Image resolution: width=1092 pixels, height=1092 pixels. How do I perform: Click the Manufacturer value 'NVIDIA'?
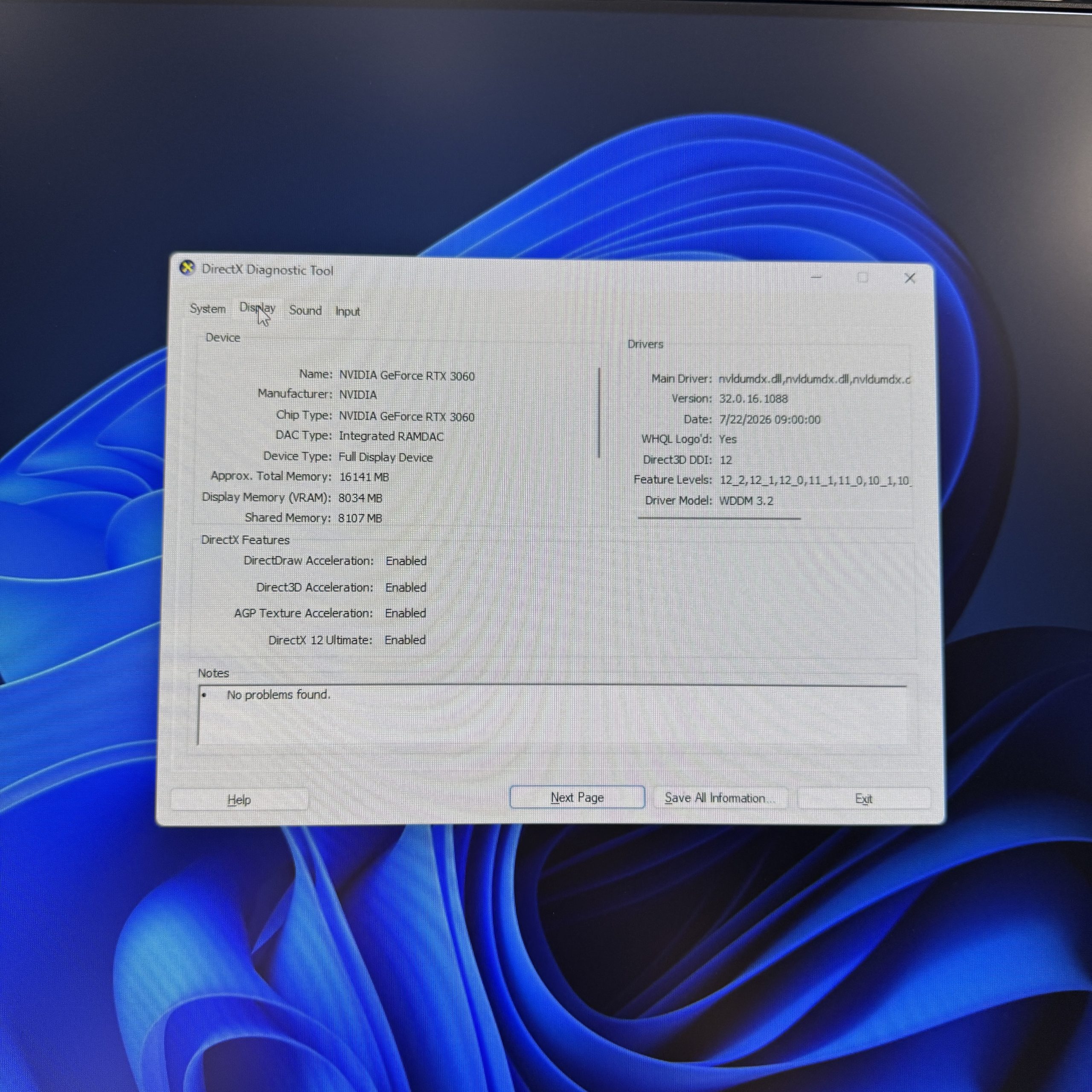pos(358,395)
